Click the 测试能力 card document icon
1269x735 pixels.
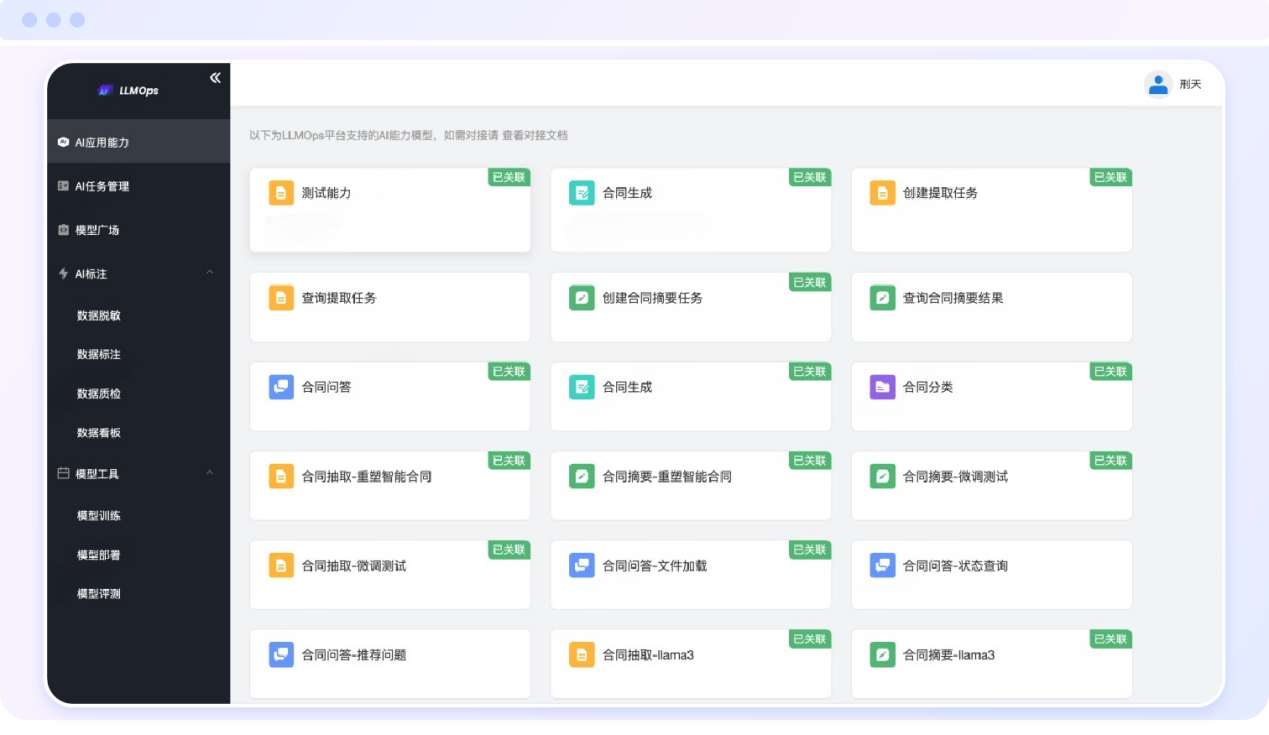click(281, 193)
